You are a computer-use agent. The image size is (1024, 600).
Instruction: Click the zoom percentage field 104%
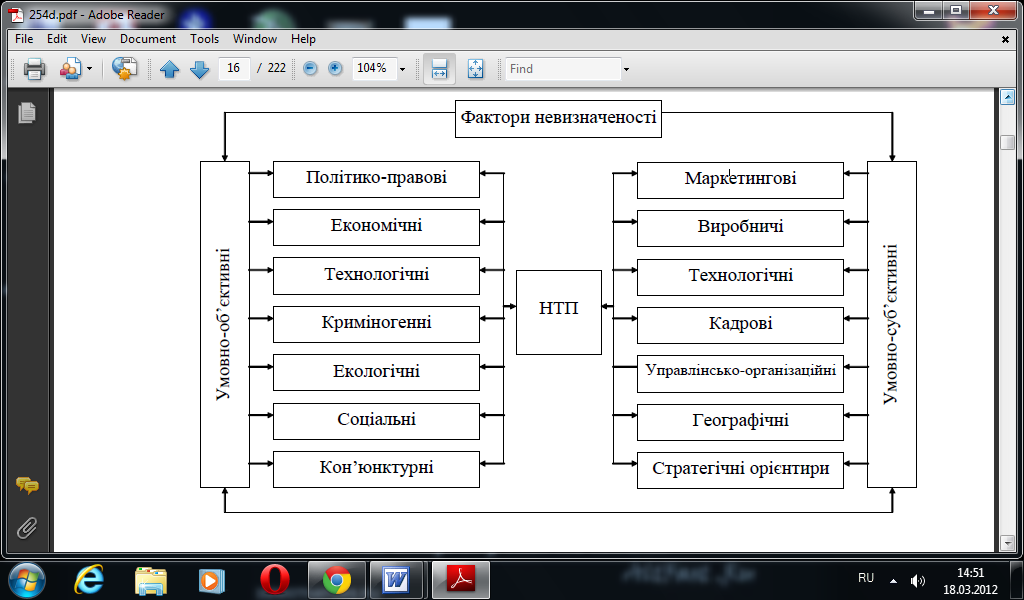[x=374, y=68]
